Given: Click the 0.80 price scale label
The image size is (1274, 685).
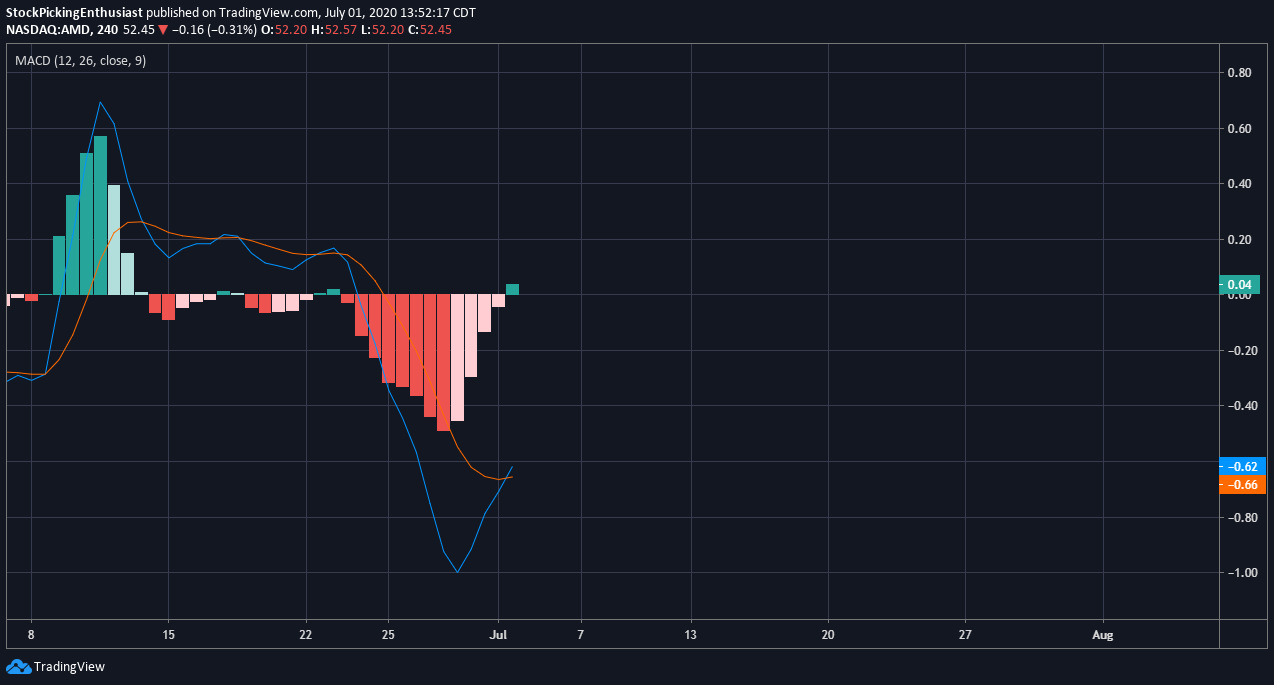Looking at the screenshot, I should (1240, 73).
